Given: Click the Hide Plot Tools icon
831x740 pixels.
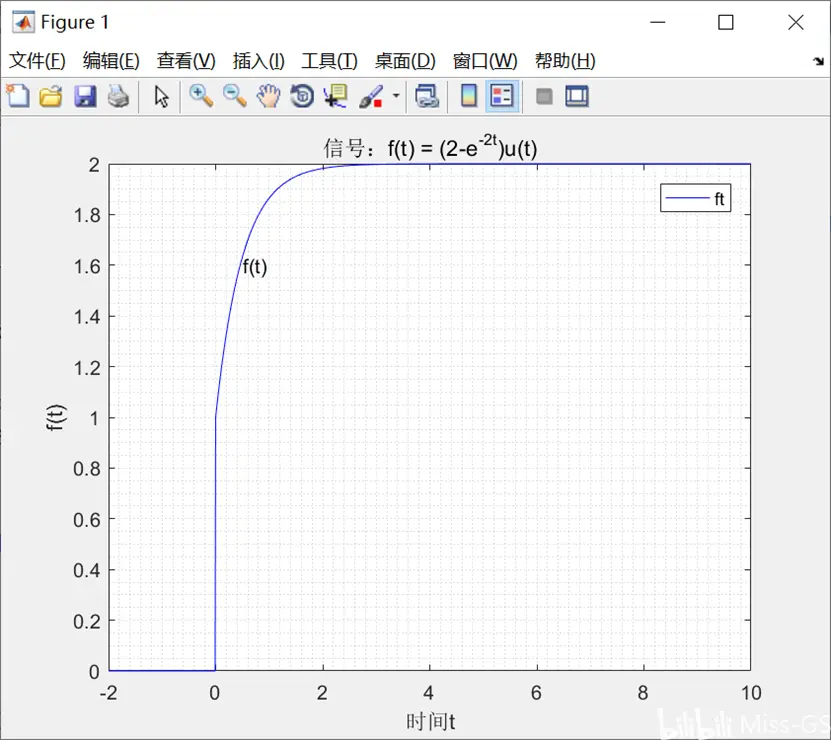Looking at the screenshot, I should [544, 96].
